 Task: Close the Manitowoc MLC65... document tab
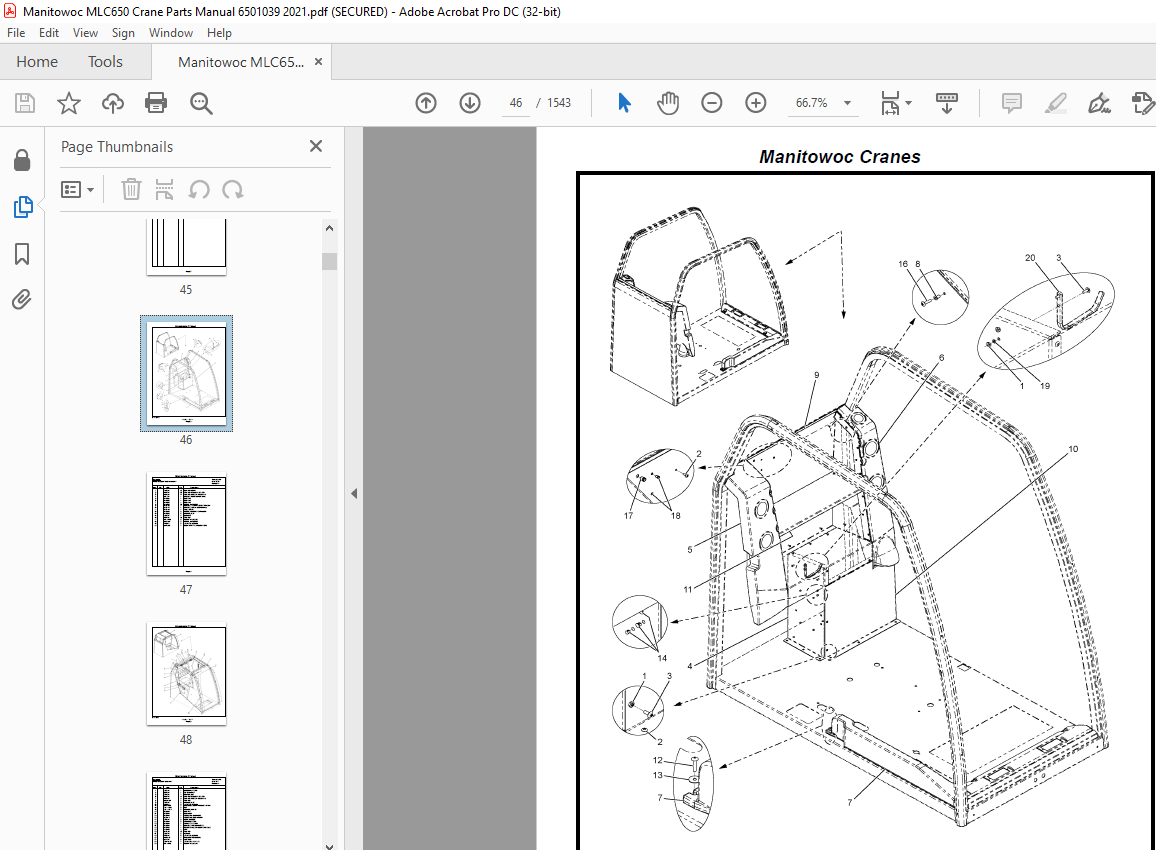click(x=318, y=62)
